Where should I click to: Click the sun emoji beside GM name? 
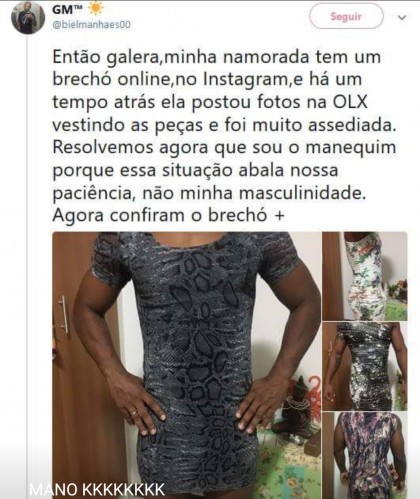pyautogui.click(x=96, y=9)
